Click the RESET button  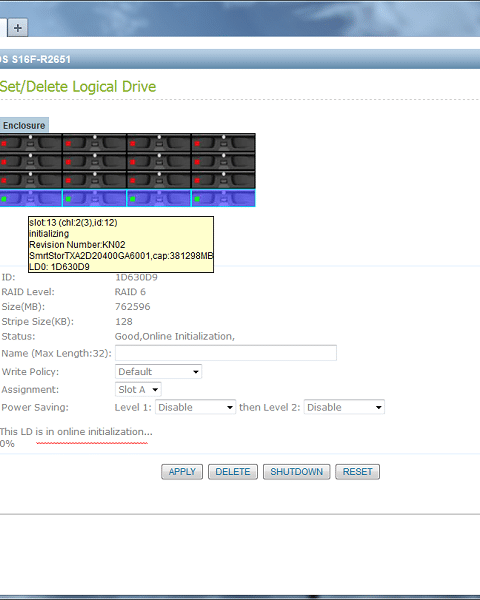click(357, 472)
